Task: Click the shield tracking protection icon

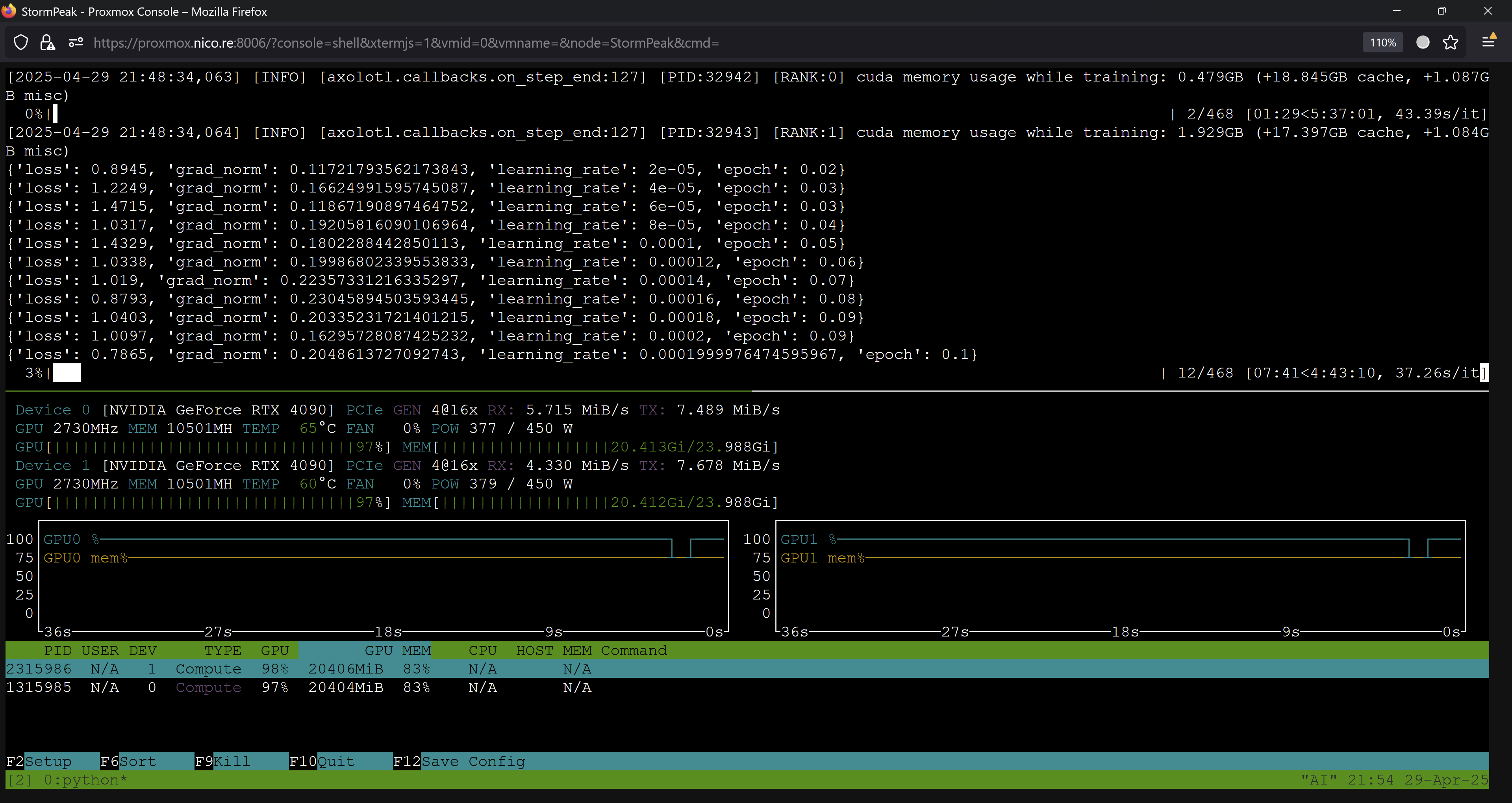Action: tap(20, 43)
